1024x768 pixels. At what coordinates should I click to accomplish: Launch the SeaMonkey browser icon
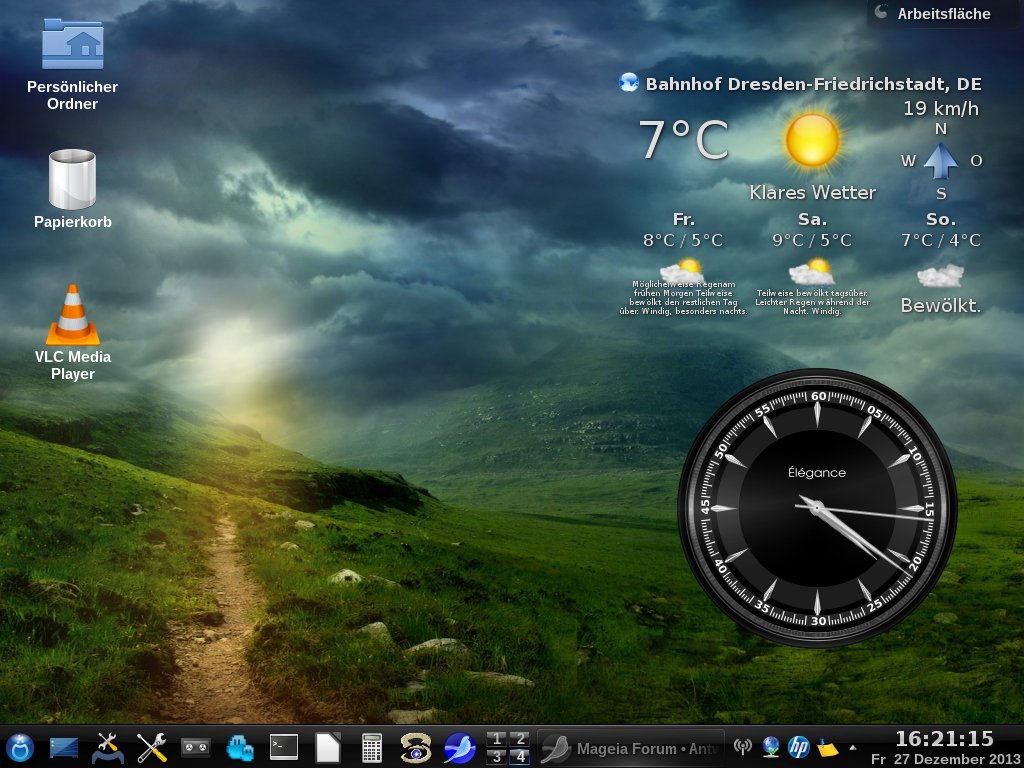[460, 748]
